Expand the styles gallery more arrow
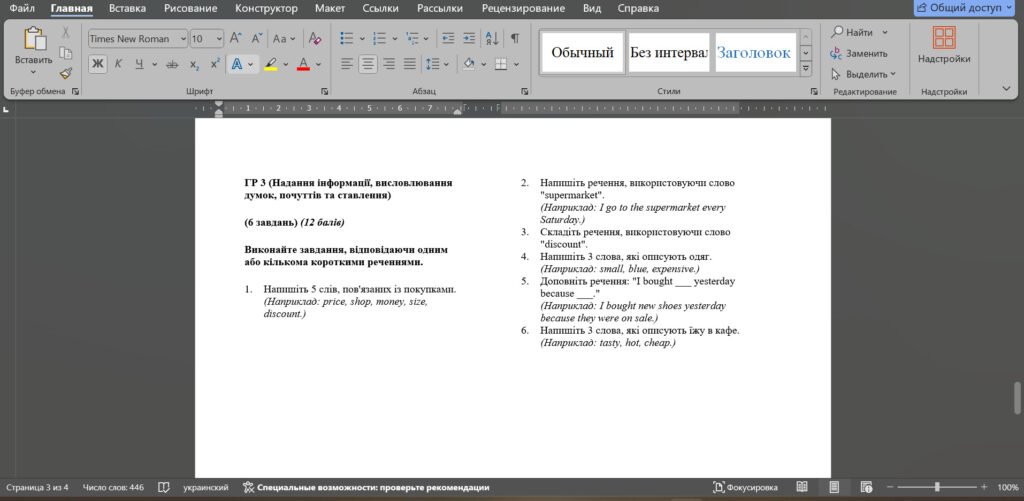The width and height of the screenshot is (1024, 501). pos(806,67)
